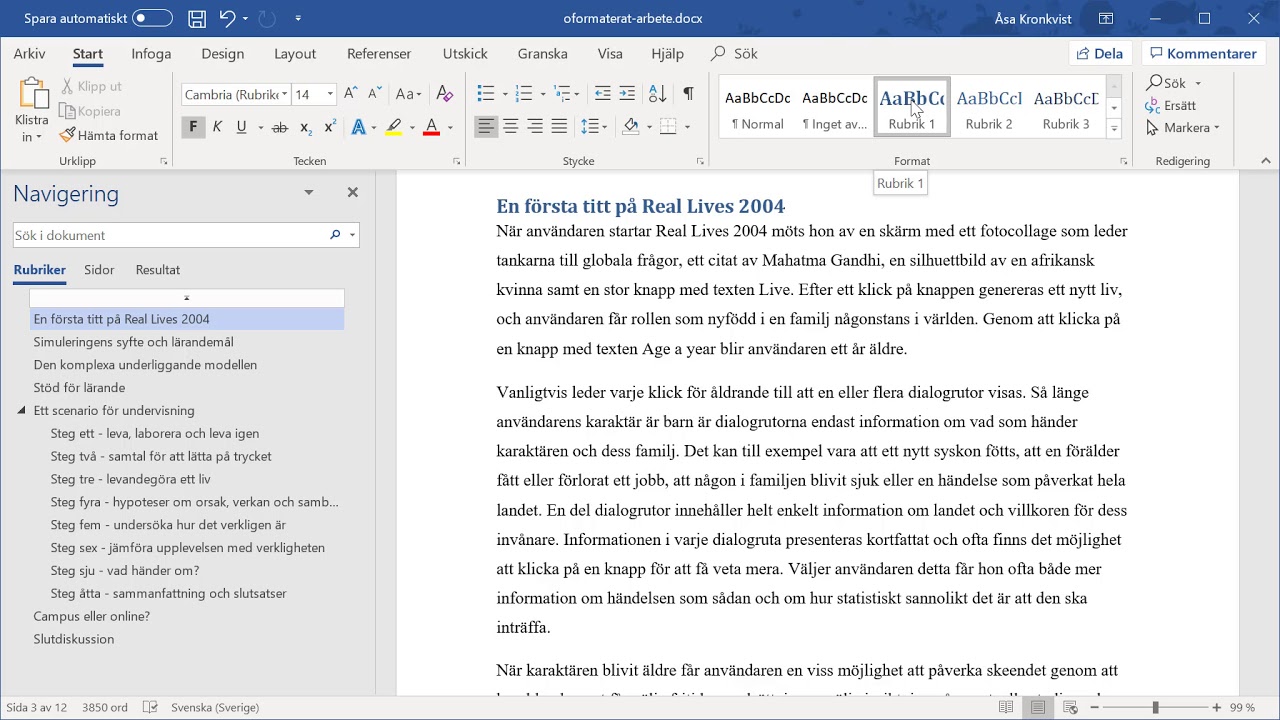Screen dimensions: 1280x720
Task: Toggle strikethrough formatting
Action: click(280, 127)
